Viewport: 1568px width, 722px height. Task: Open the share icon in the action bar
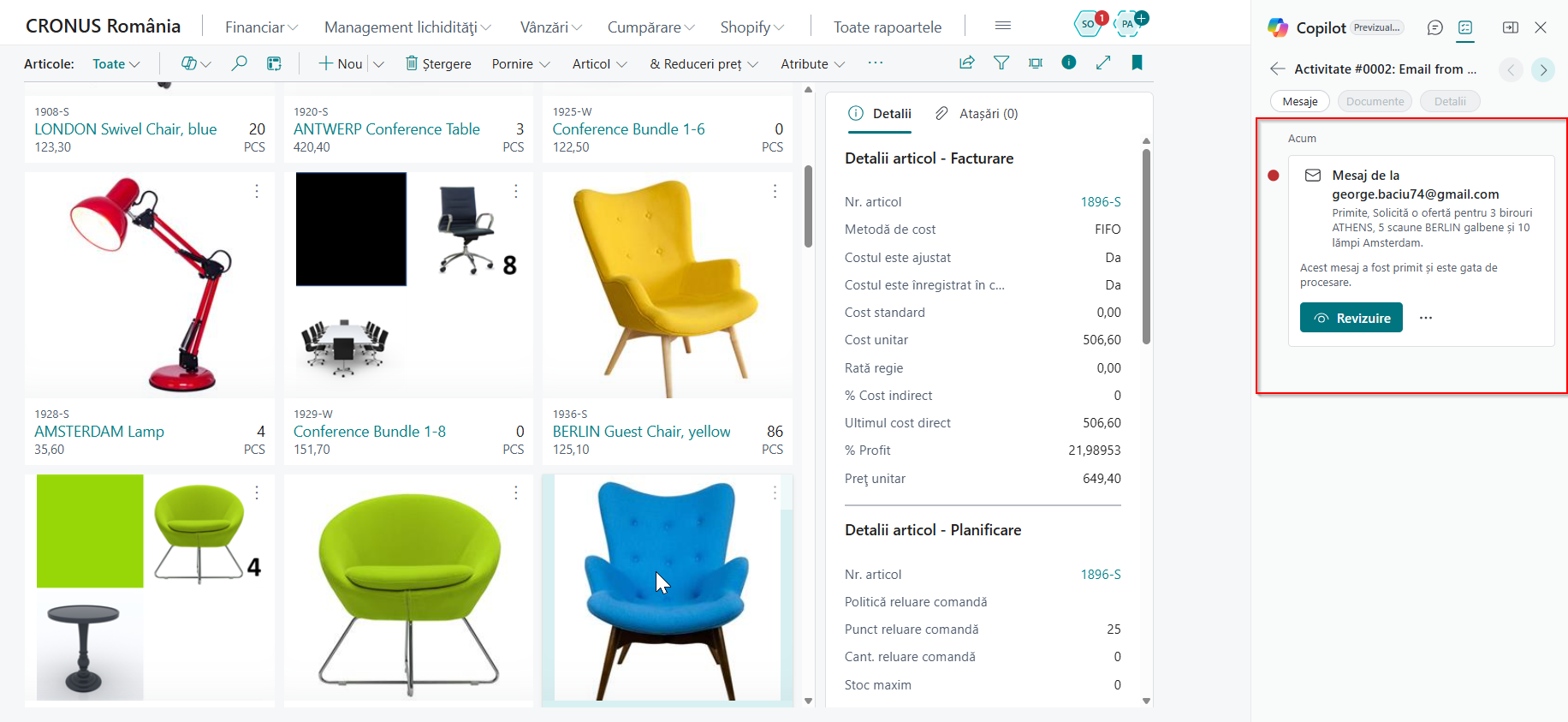(x=967, y=63)
